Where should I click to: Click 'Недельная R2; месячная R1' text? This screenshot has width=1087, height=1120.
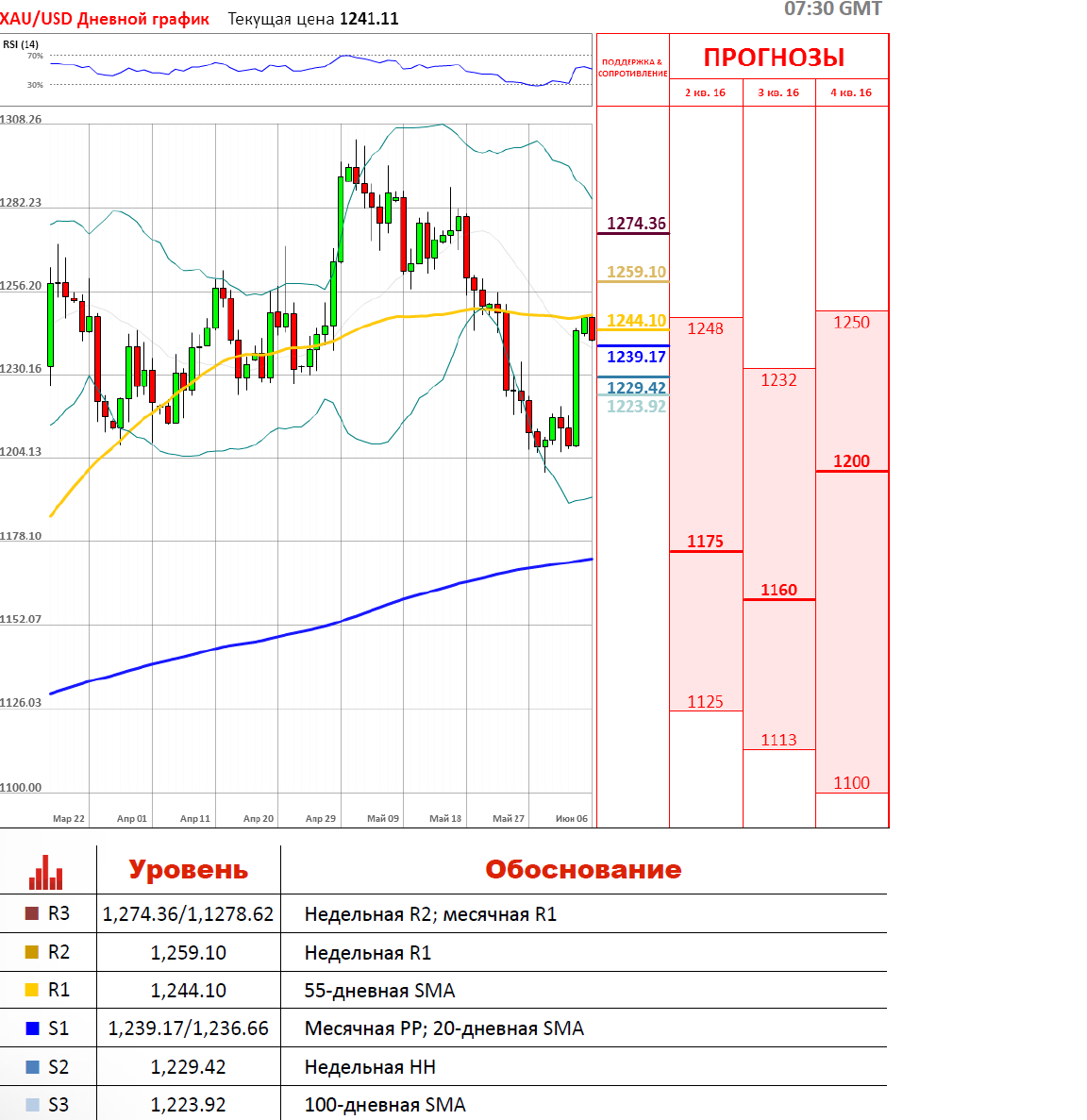pyautogui.click(x=430, y=914)
